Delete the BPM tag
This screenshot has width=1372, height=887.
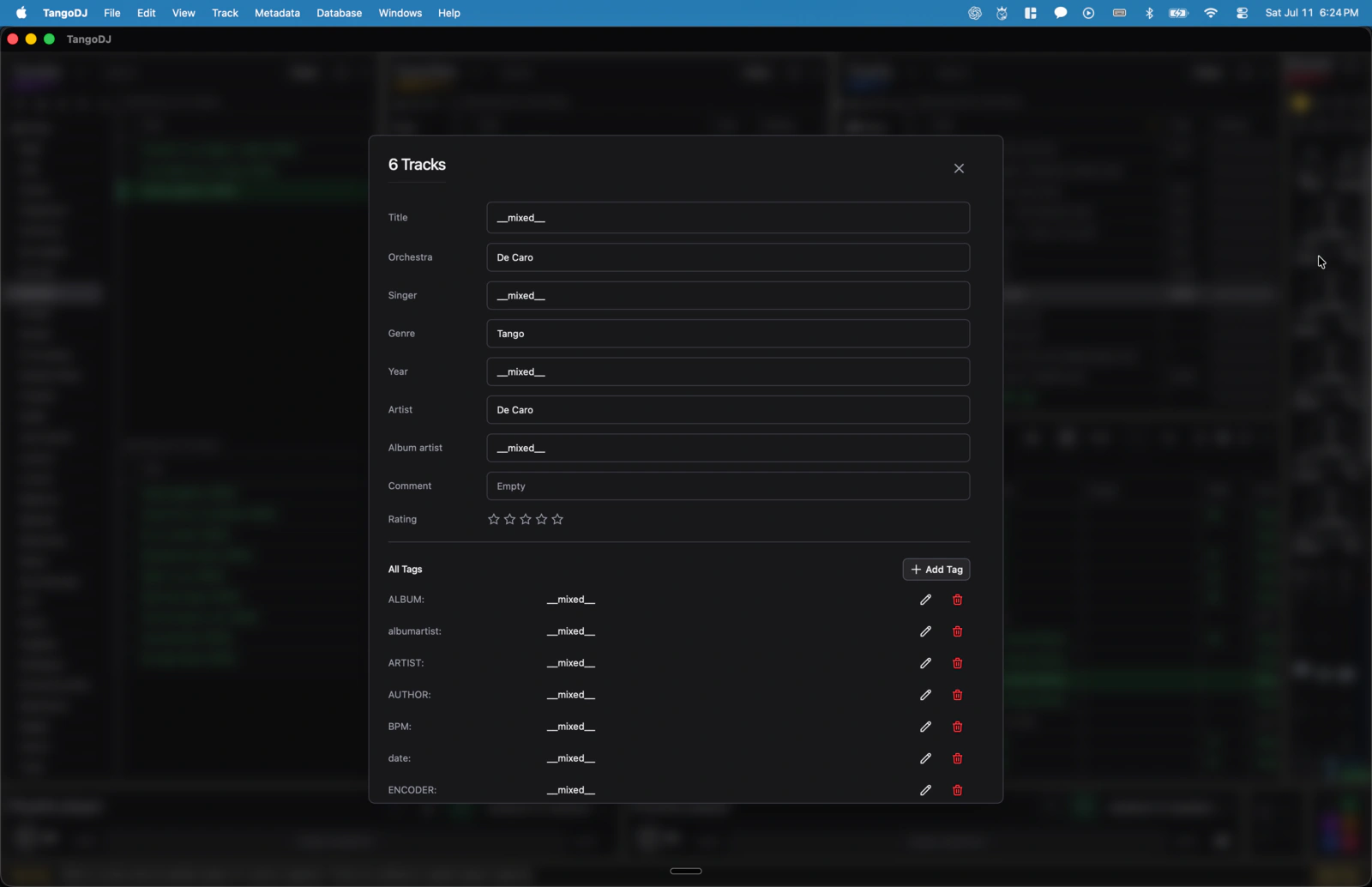(x=958, y=727)
